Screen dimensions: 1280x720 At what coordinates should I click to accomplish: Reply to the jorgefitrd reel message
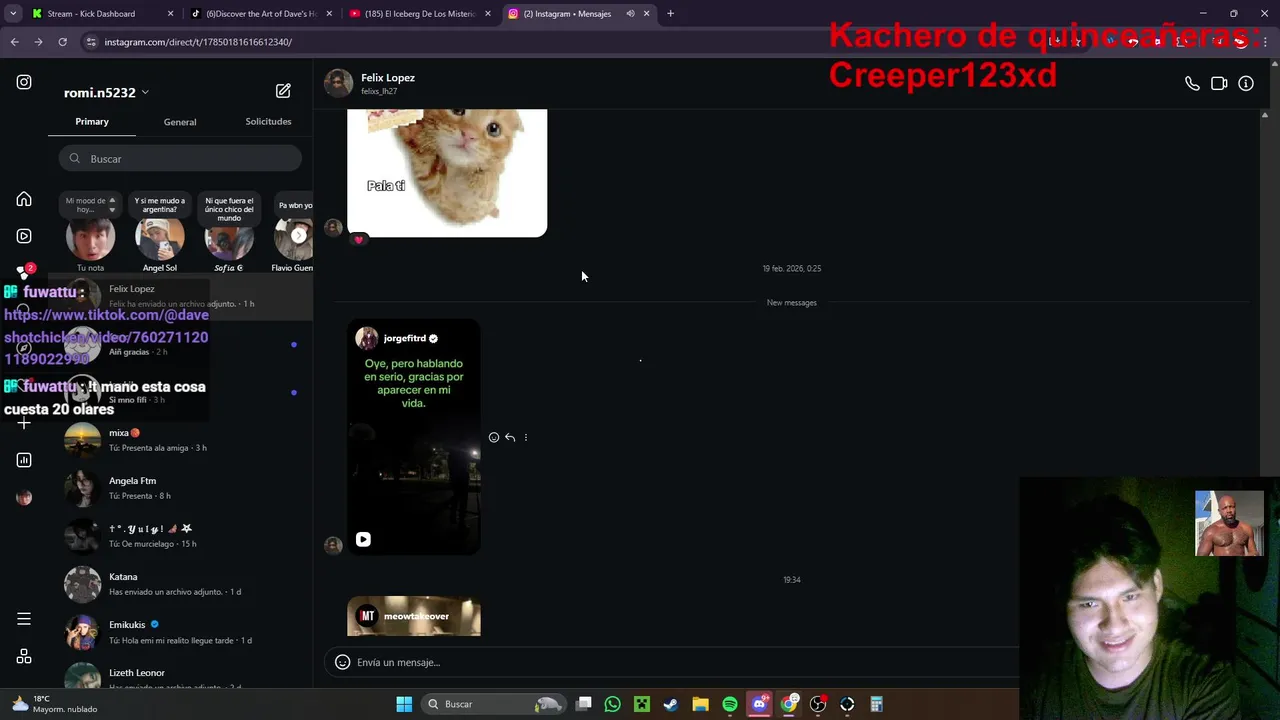pos(510,437)
